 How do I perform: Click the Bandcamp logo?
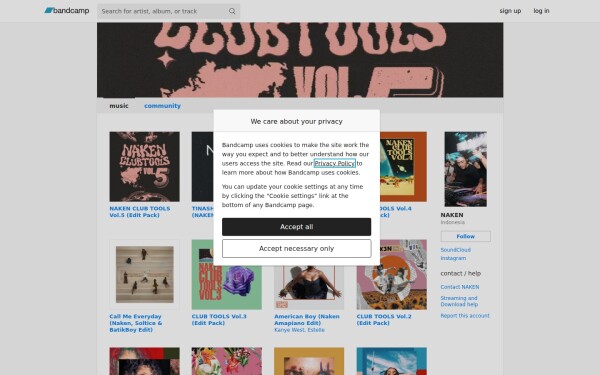pos(67,11)
